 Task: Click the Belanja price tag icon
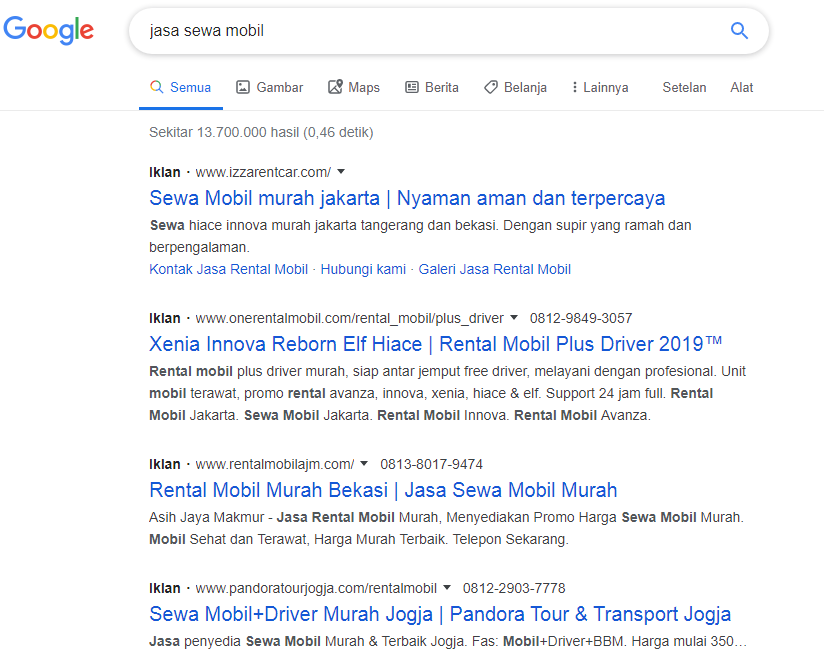point(491,87)
